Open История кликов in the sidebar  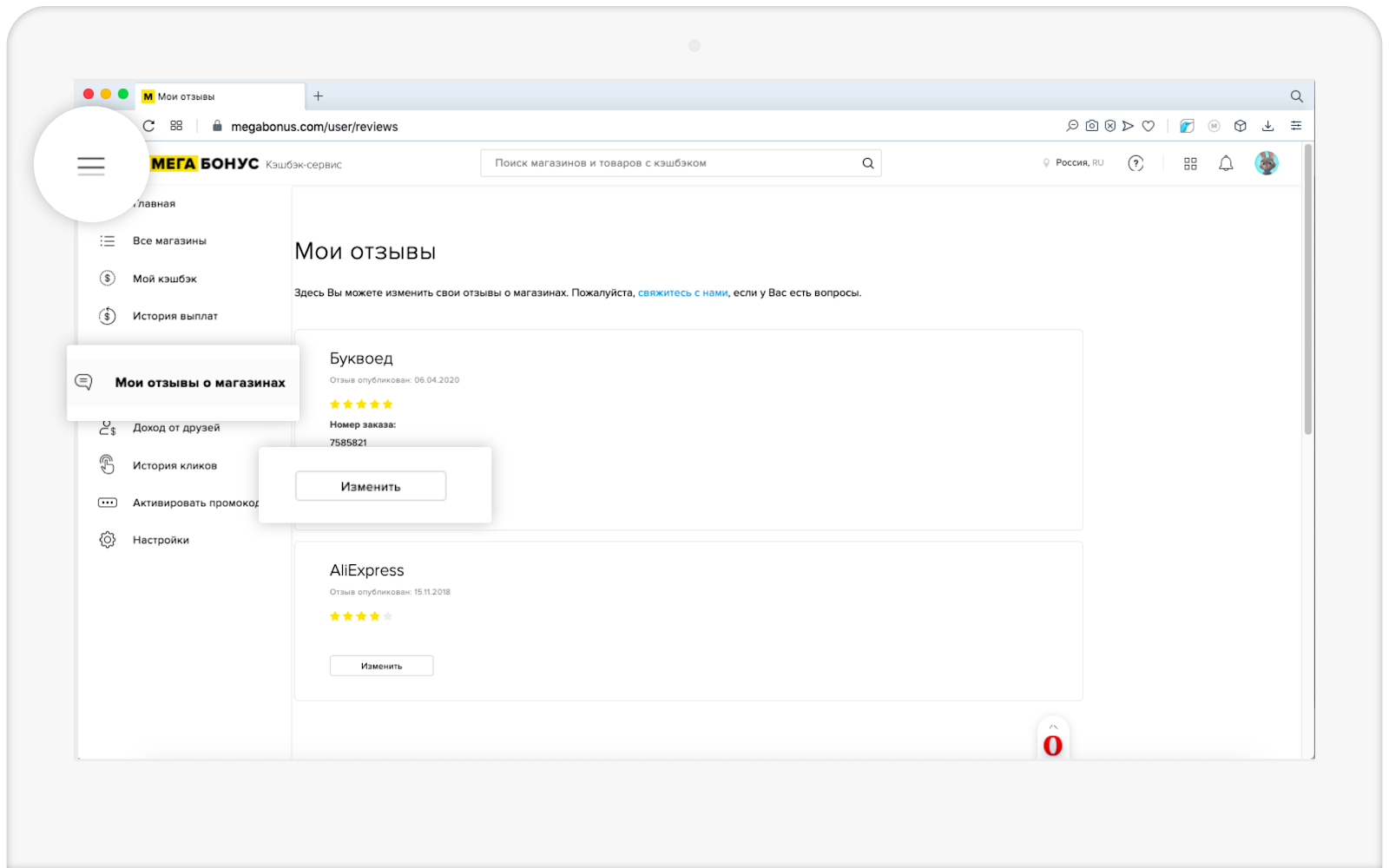(174, 466)
